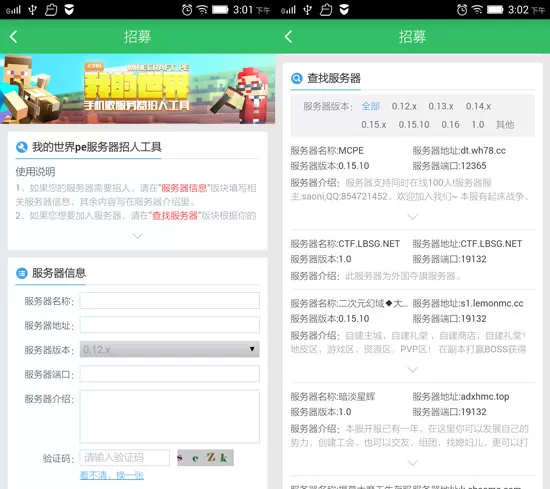Click the 此服务器为外围夺旗服务器 description
Image resolution: width=550 pixels, height=489 pixels.
tap(403, 276)
